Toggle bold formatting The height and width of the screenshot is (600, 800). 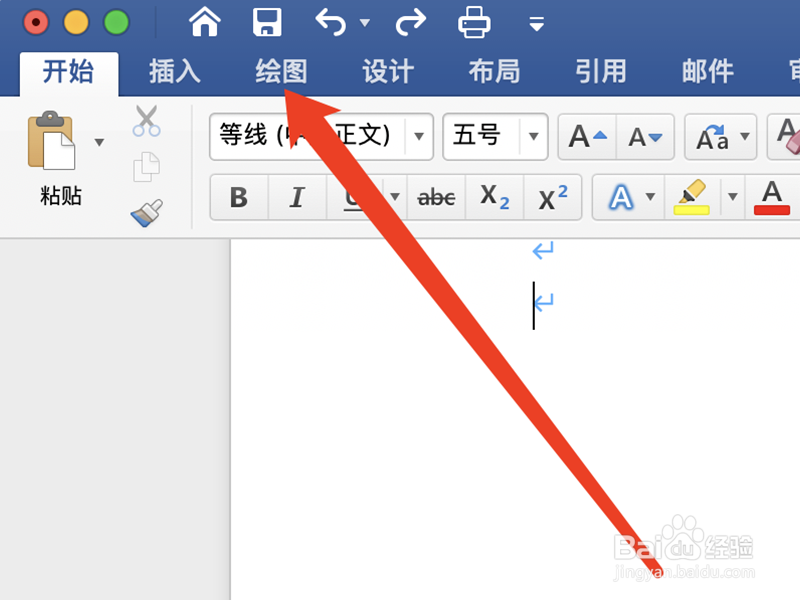239,197
